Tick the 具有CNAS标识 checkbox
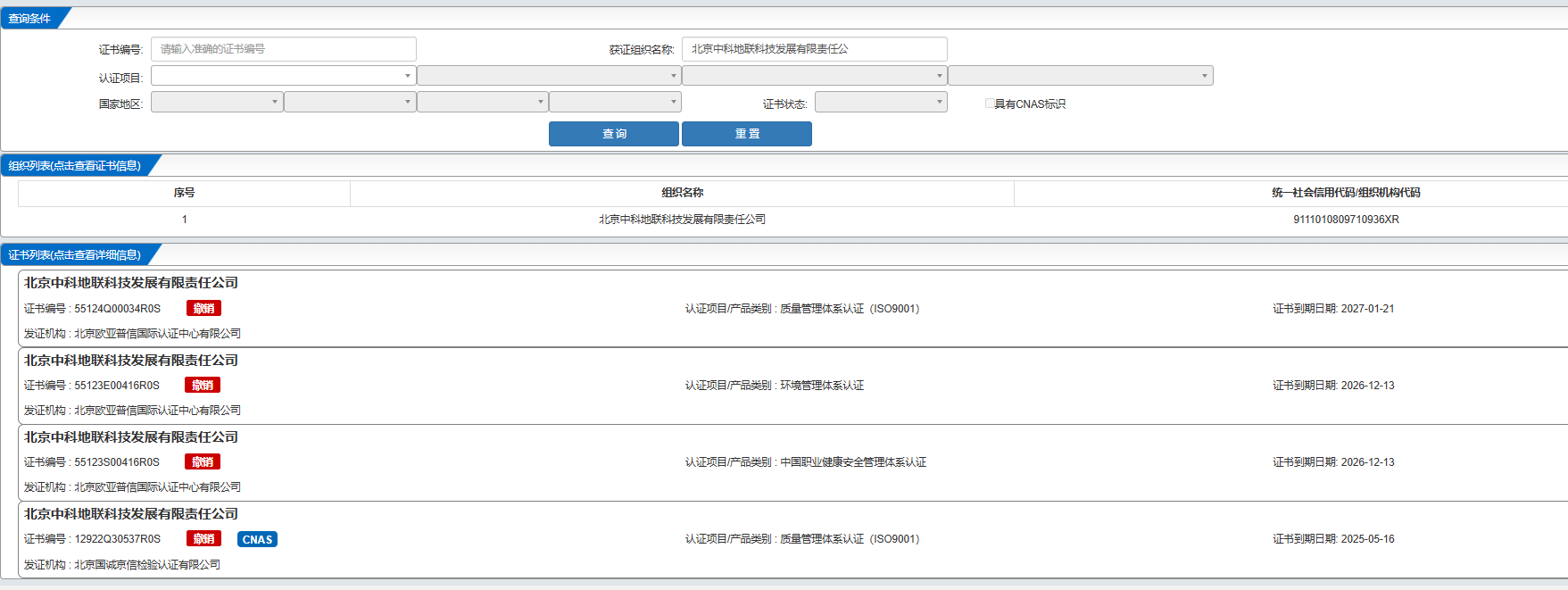 (990, 104)
